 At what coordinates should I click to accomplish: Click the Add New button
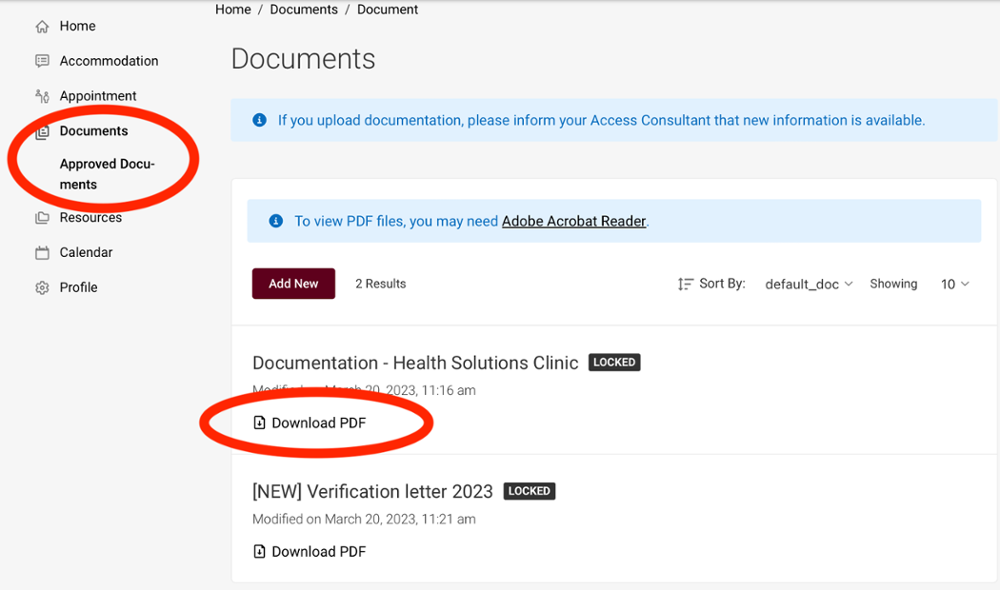tap(293, 283)
